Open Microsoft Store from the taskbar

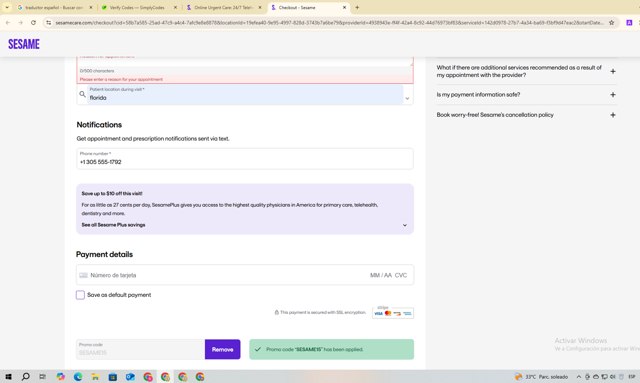click(x=113, y=376)
